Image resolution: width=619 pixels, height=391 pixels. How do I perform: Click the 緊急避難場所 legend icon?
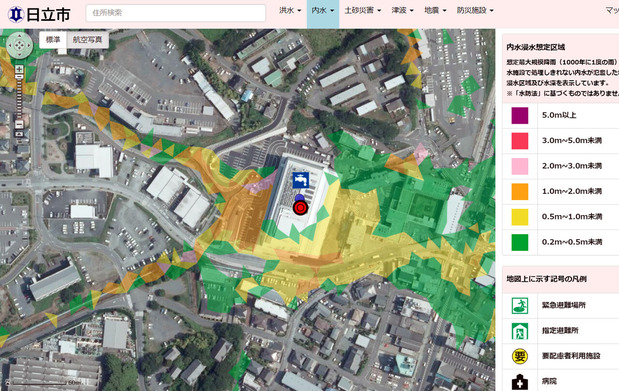(520, 305)
